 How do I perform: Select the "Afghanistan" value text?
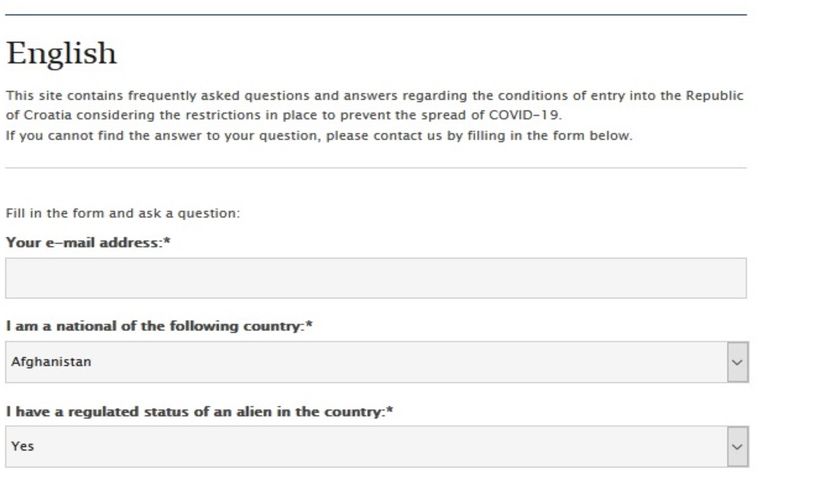click(51, 362)
